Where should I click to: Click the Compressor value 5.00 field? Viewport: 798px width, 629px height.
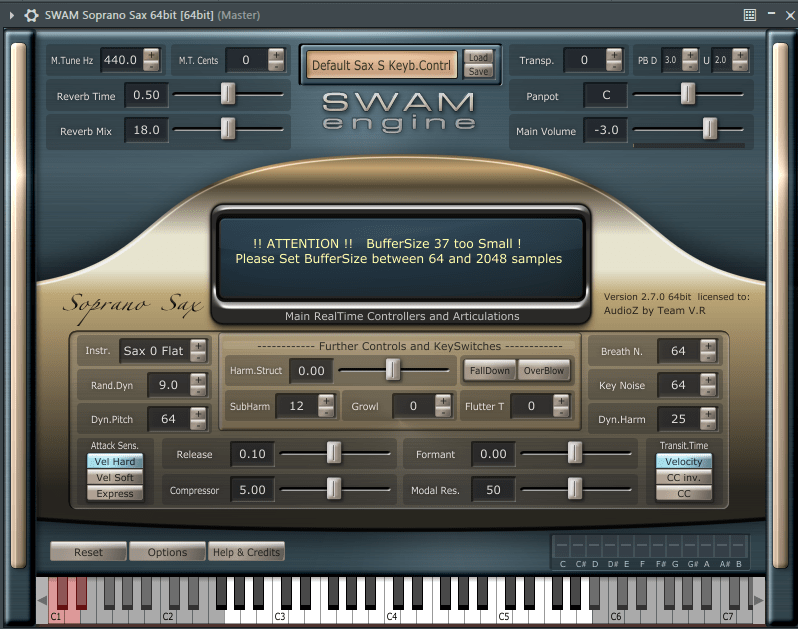coord(252,490)
